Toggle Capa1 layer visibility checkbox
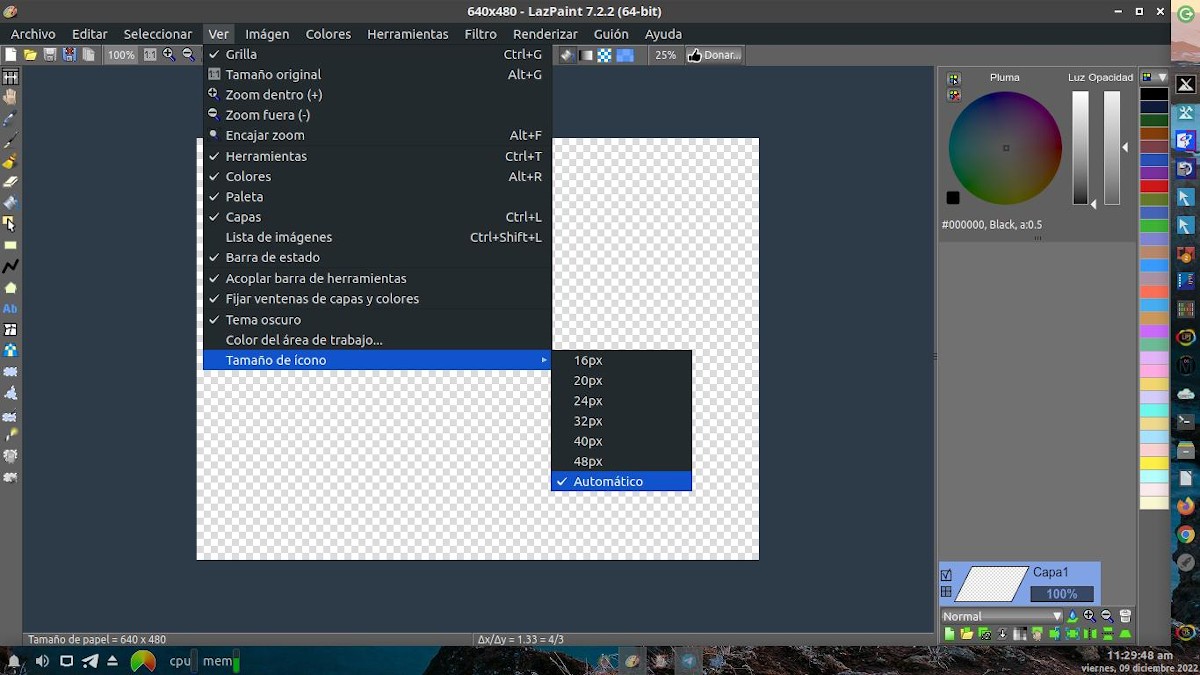Image resolution: width=1200 pixels, height=675 pixels. 947,575
